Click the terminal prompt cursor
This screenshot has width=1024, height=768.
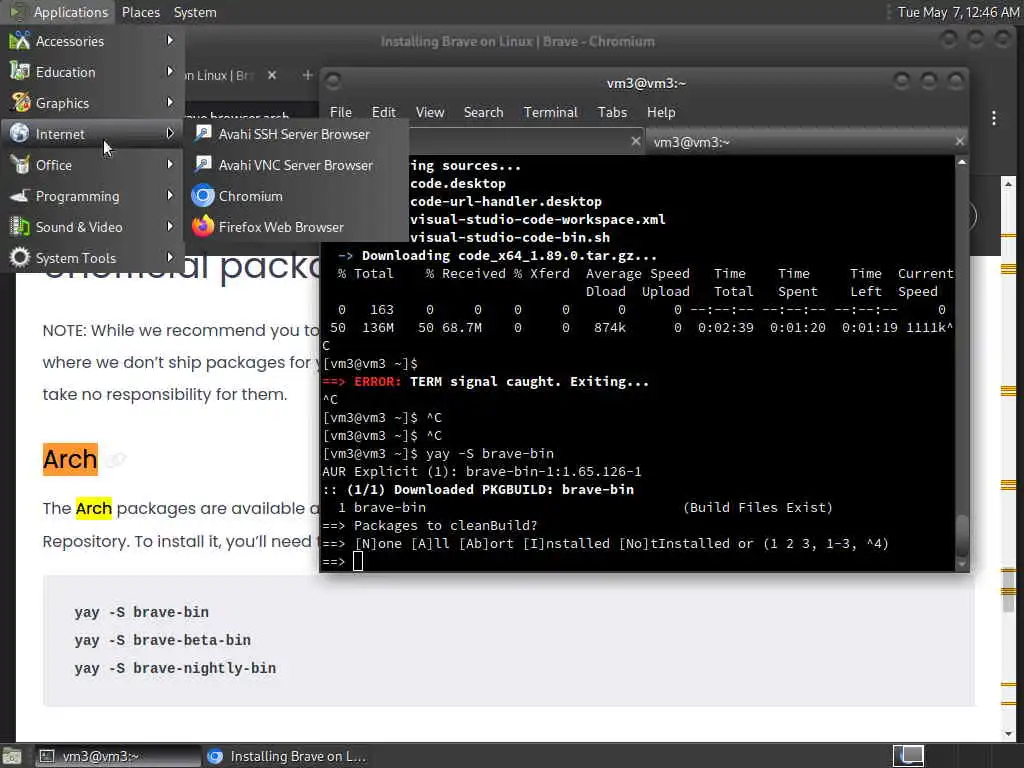click(357, 561)
